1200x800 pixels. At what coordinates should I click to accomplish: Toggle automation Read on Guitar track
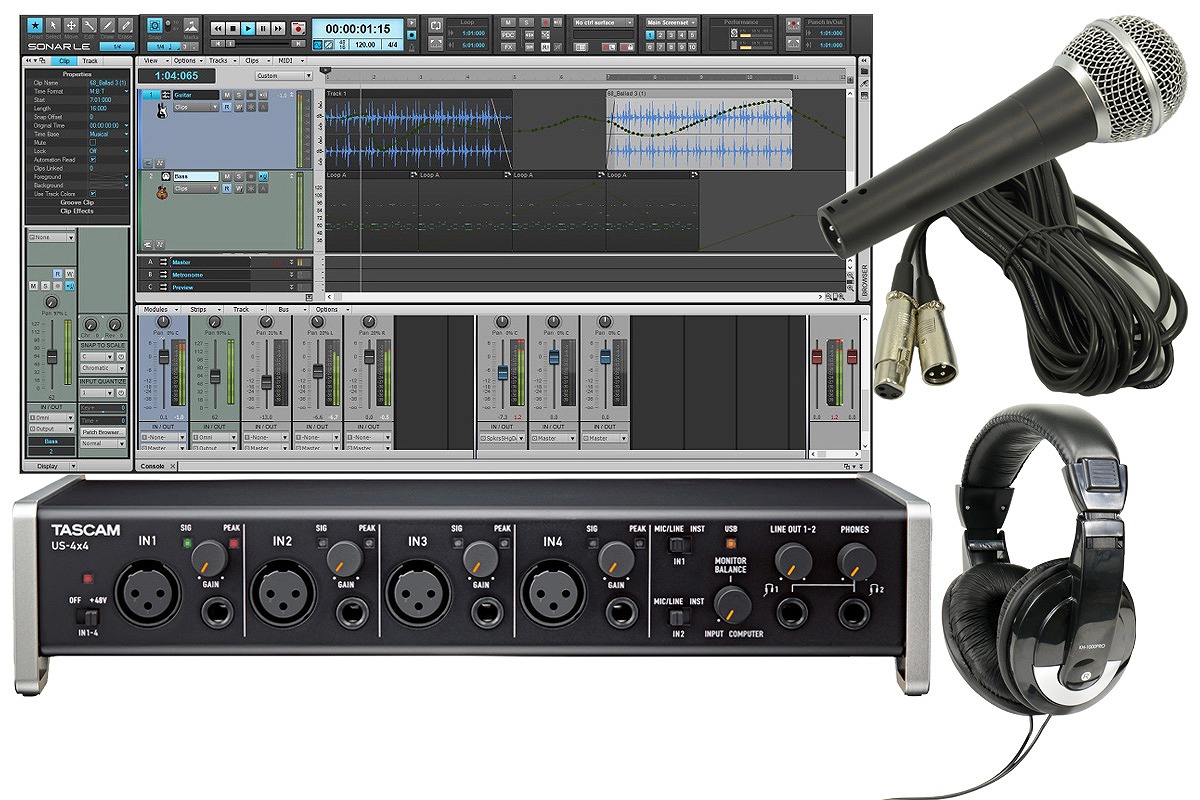pos(227,106)
